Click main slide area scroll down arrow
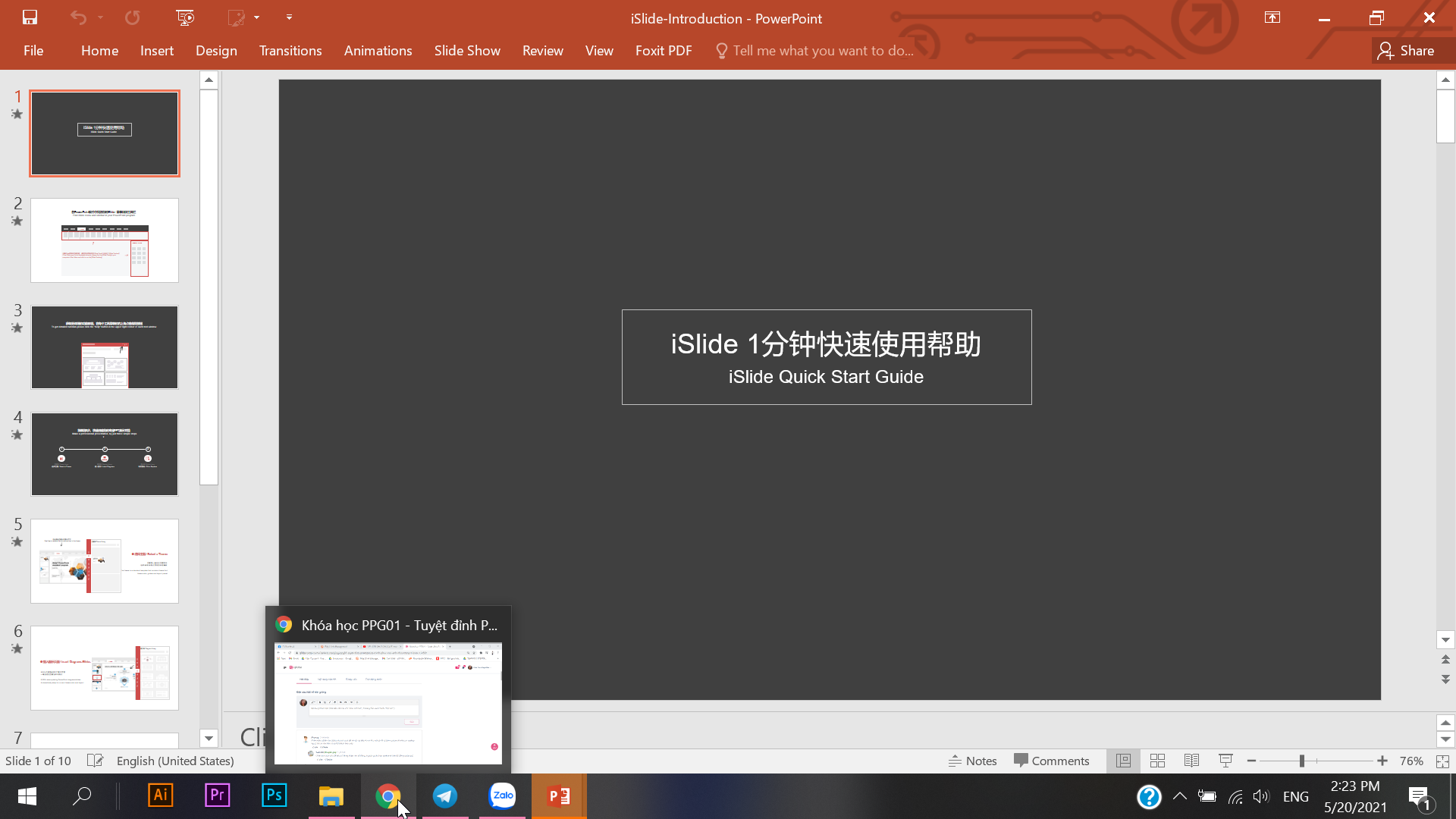This screenshot has width=1456, height=819. click(x=1445, y=640)
